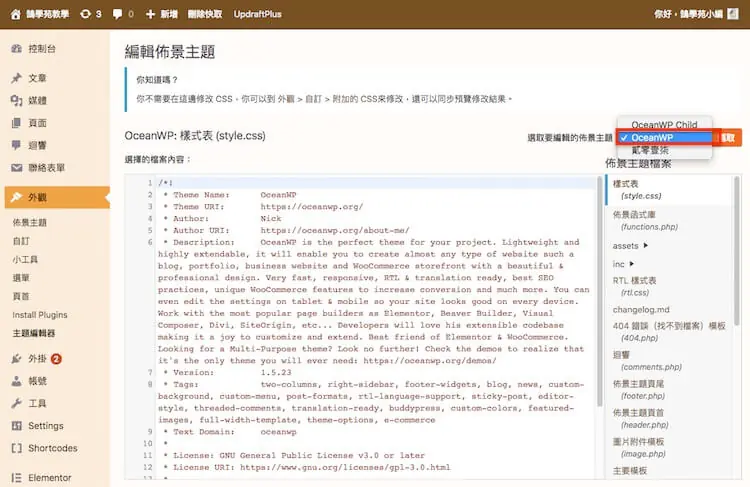Viewport: 750px width, 487px height.
Task: Open the updates icon showing 3
Action: [85, 14]
